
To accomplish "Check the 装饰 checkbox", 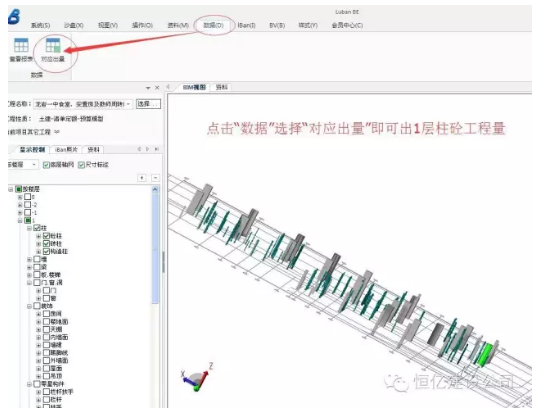I will [x=37, y=306].
